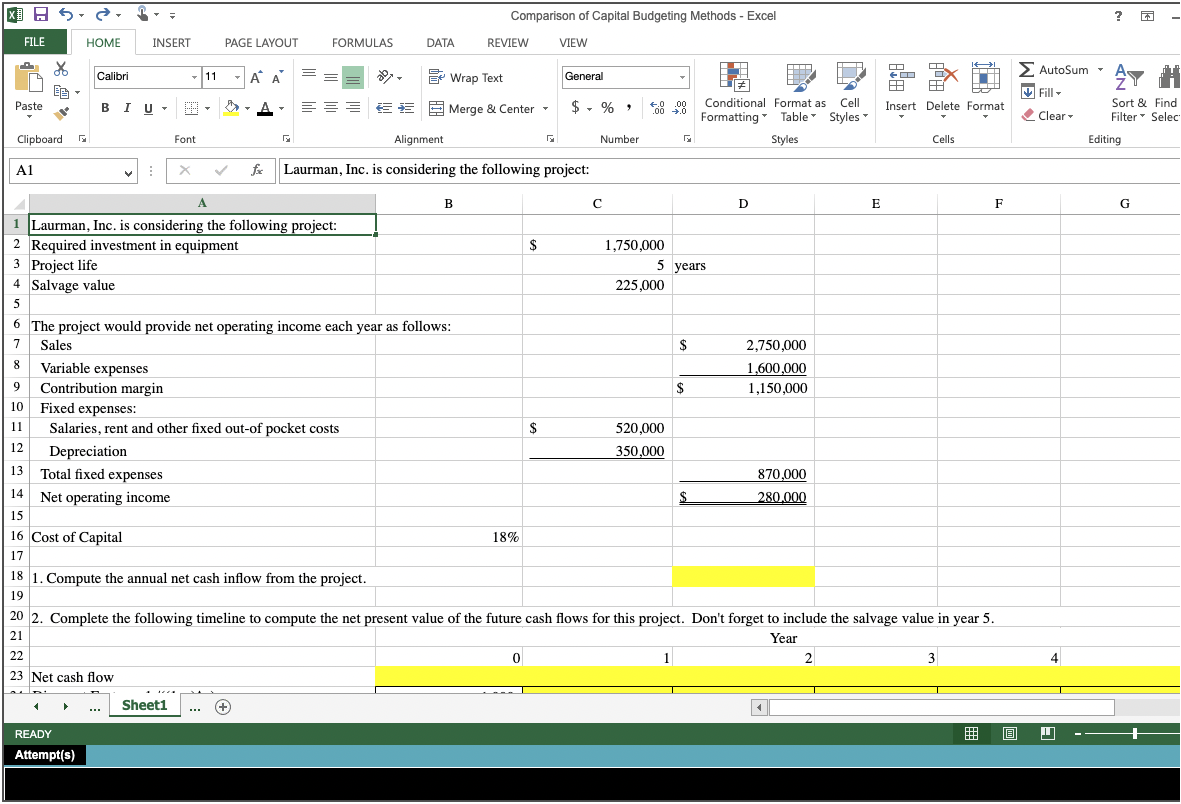This screenshot has width=1181, height=804.
Task: Open the font size dropdown
Action: (x=239, y=76)
